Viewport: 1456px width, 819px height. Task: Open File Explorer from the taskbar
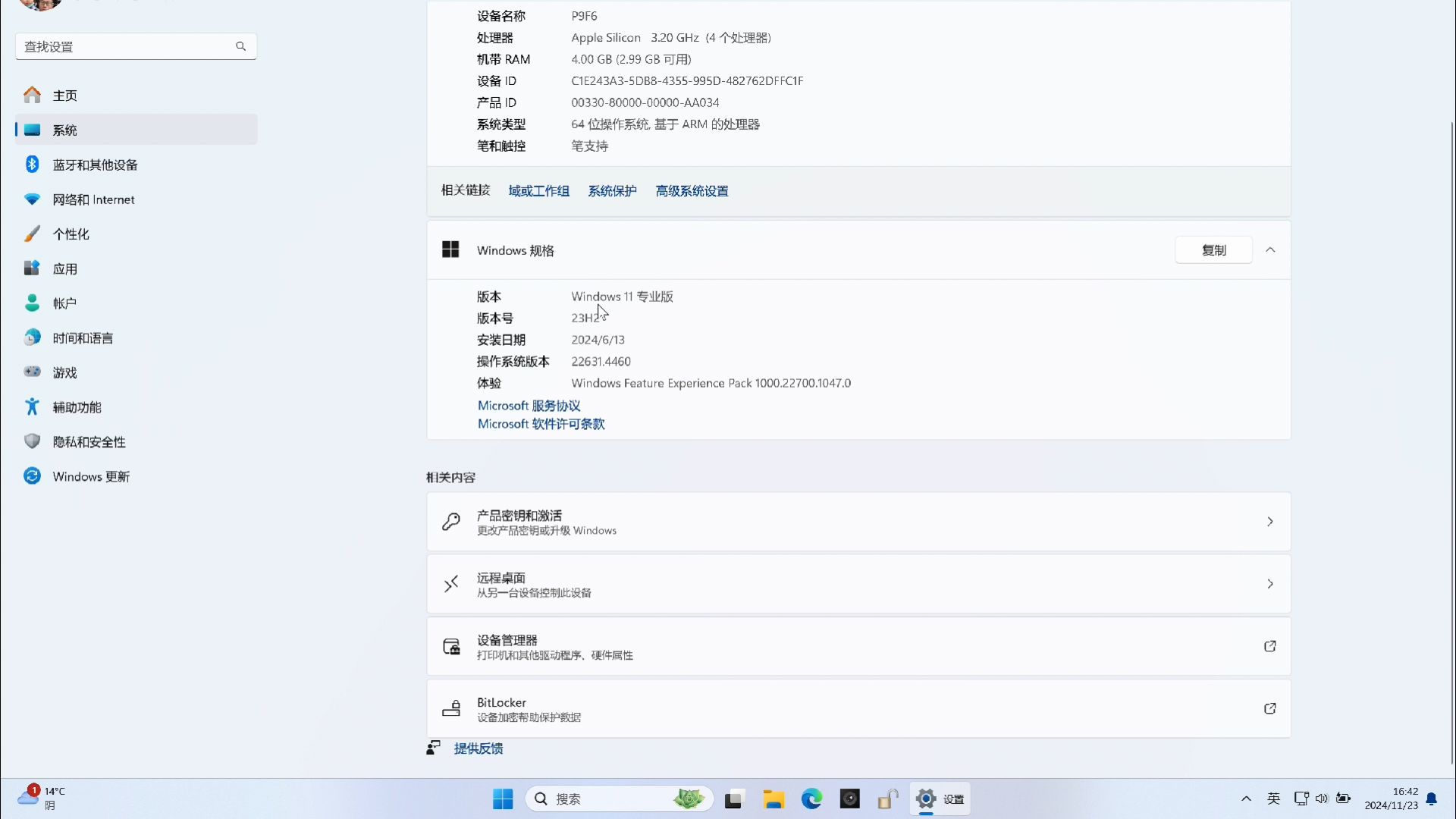click(x=773, y=799)
